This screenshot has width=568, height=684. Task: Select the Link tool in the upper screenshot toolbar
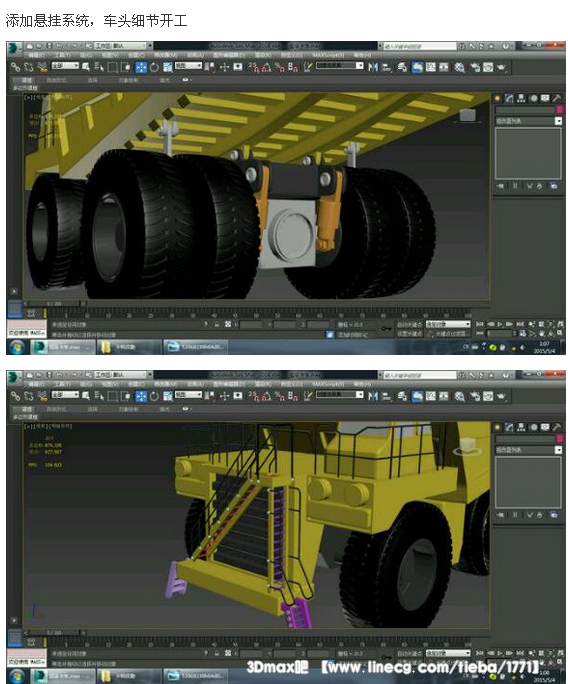pyautogui.click(x=16, y=67)
